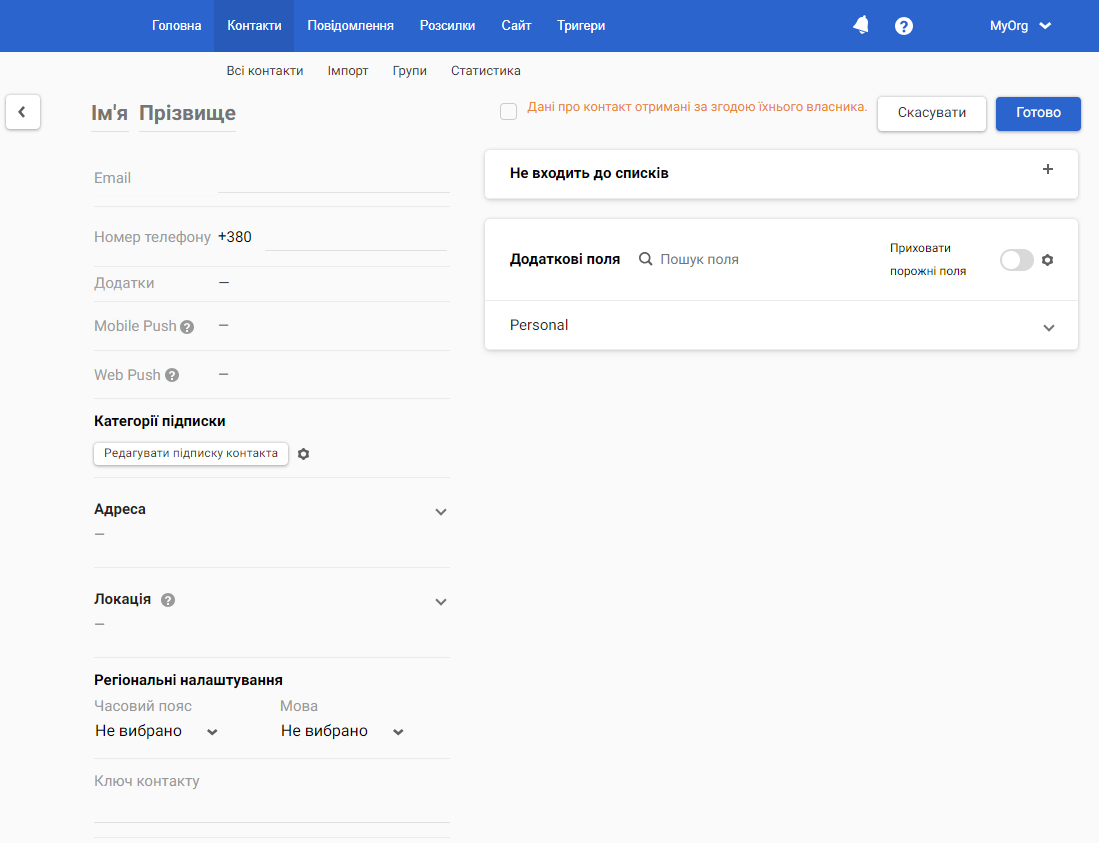Open the Розсилки menu item
Viewport: 1099px width, 843px height.
pyautogui.click(x=447, y=26)
